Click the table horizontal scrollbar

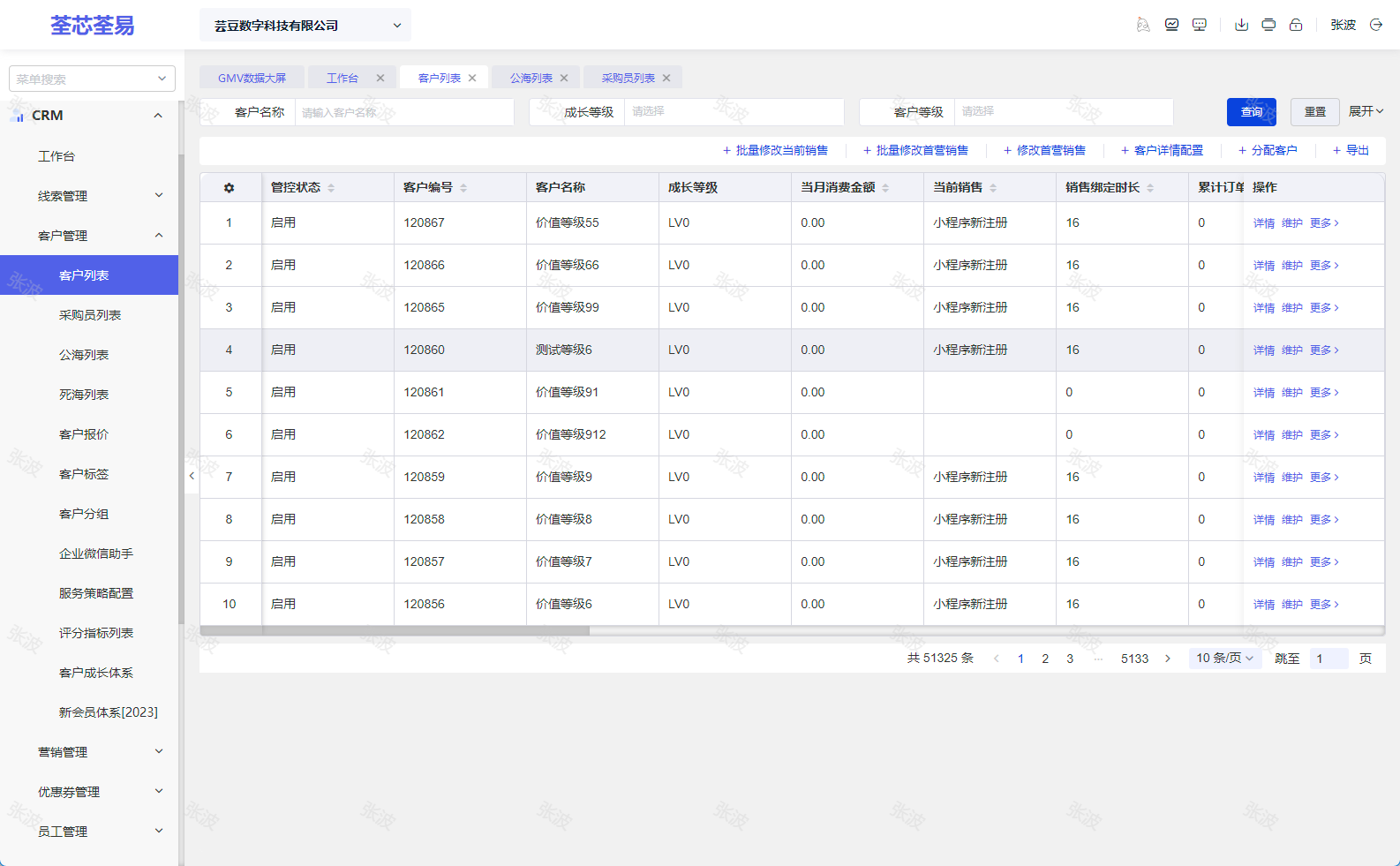(395, 630)
